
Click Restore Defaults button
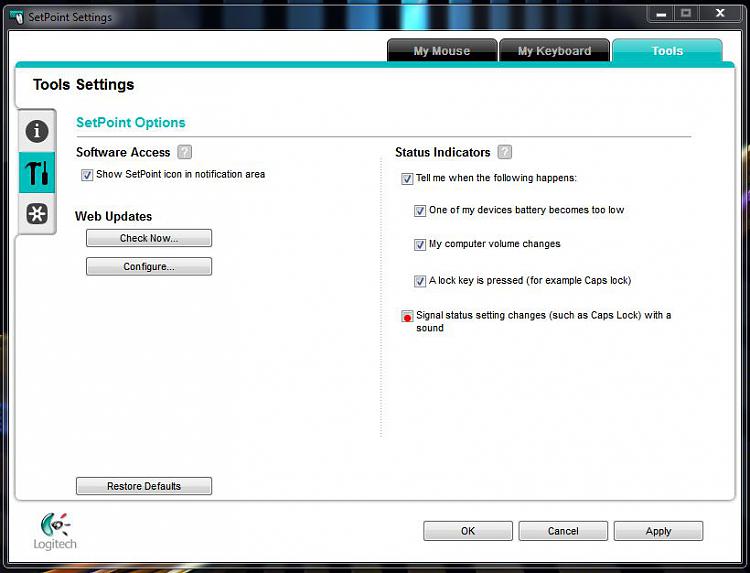point(144,486)
